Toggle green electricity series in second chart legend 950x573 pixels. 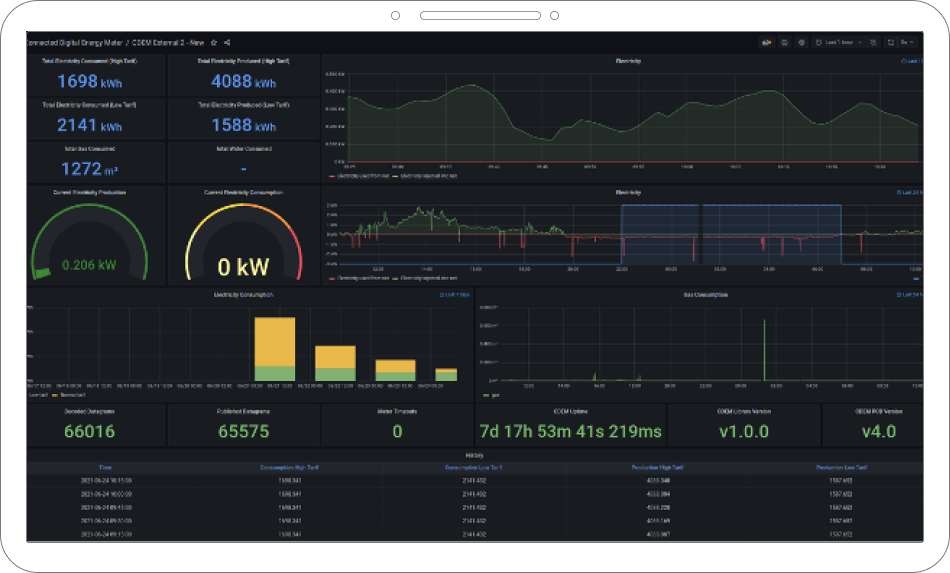pyautogui.click(x=423, y=279)
